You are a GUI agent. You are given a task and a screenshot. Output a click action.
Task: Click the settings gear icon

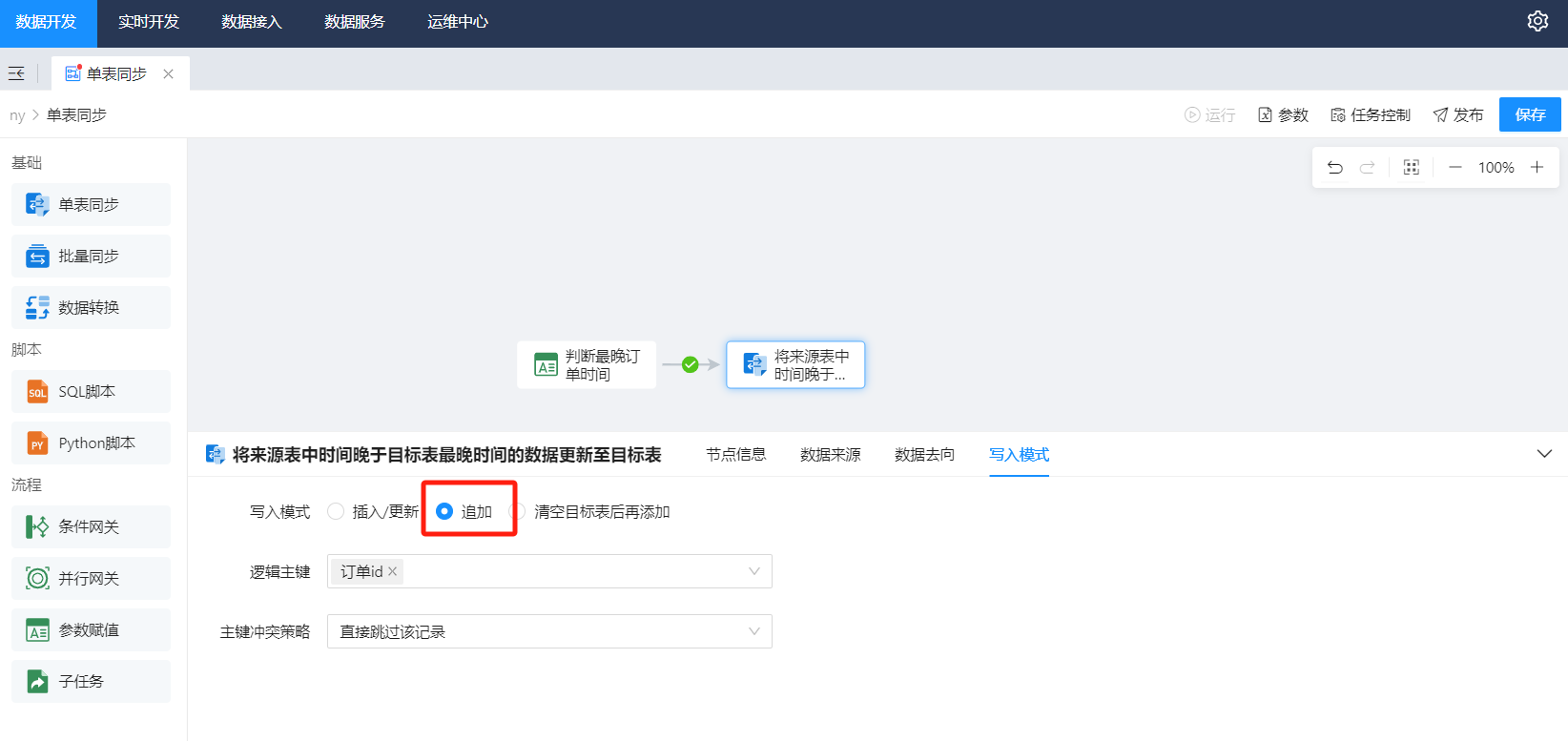(1537, 21)
